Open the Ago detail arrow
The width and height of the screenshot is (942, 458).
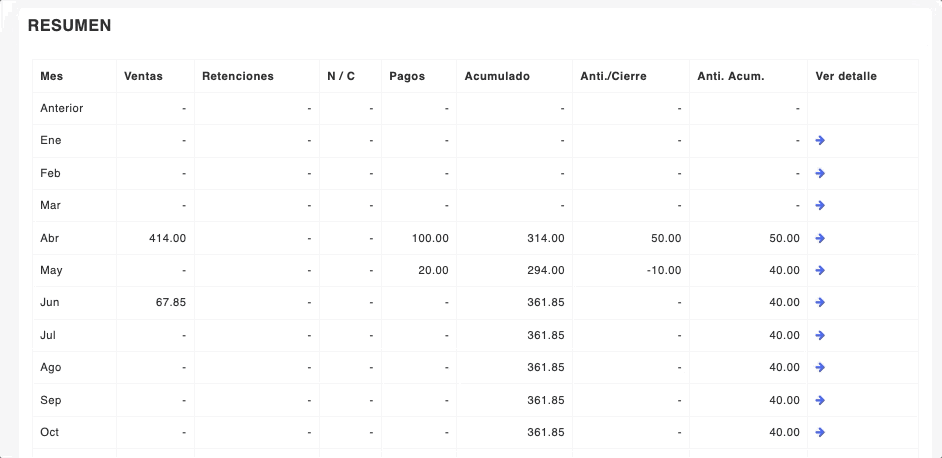point(820,368)
